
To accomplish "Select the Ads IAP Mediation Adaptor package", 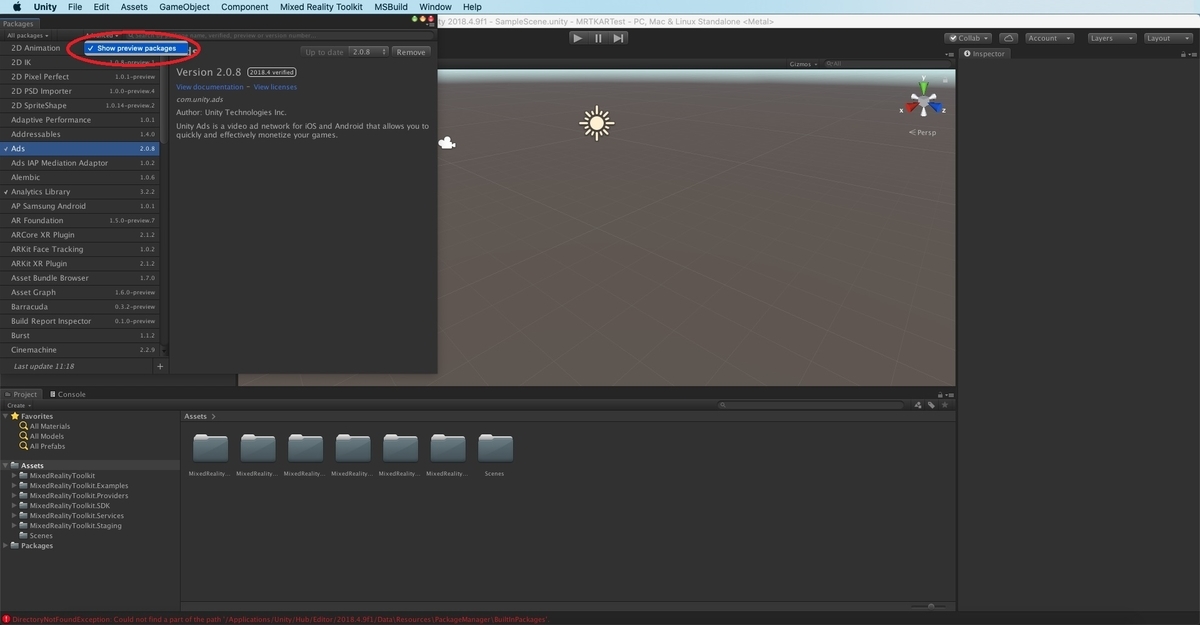I will [80, 163].
